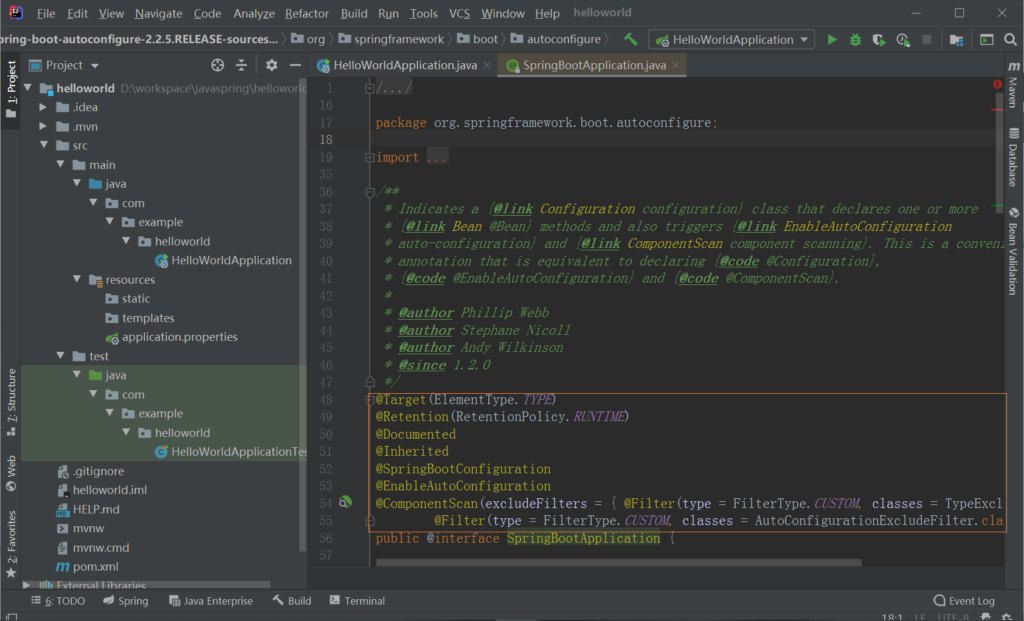This screenshot has height=621, width=1024.
Task: Switch to HelloWorldApplication.java editor tab
Action: pyautogui.click(x=404, y=65)
